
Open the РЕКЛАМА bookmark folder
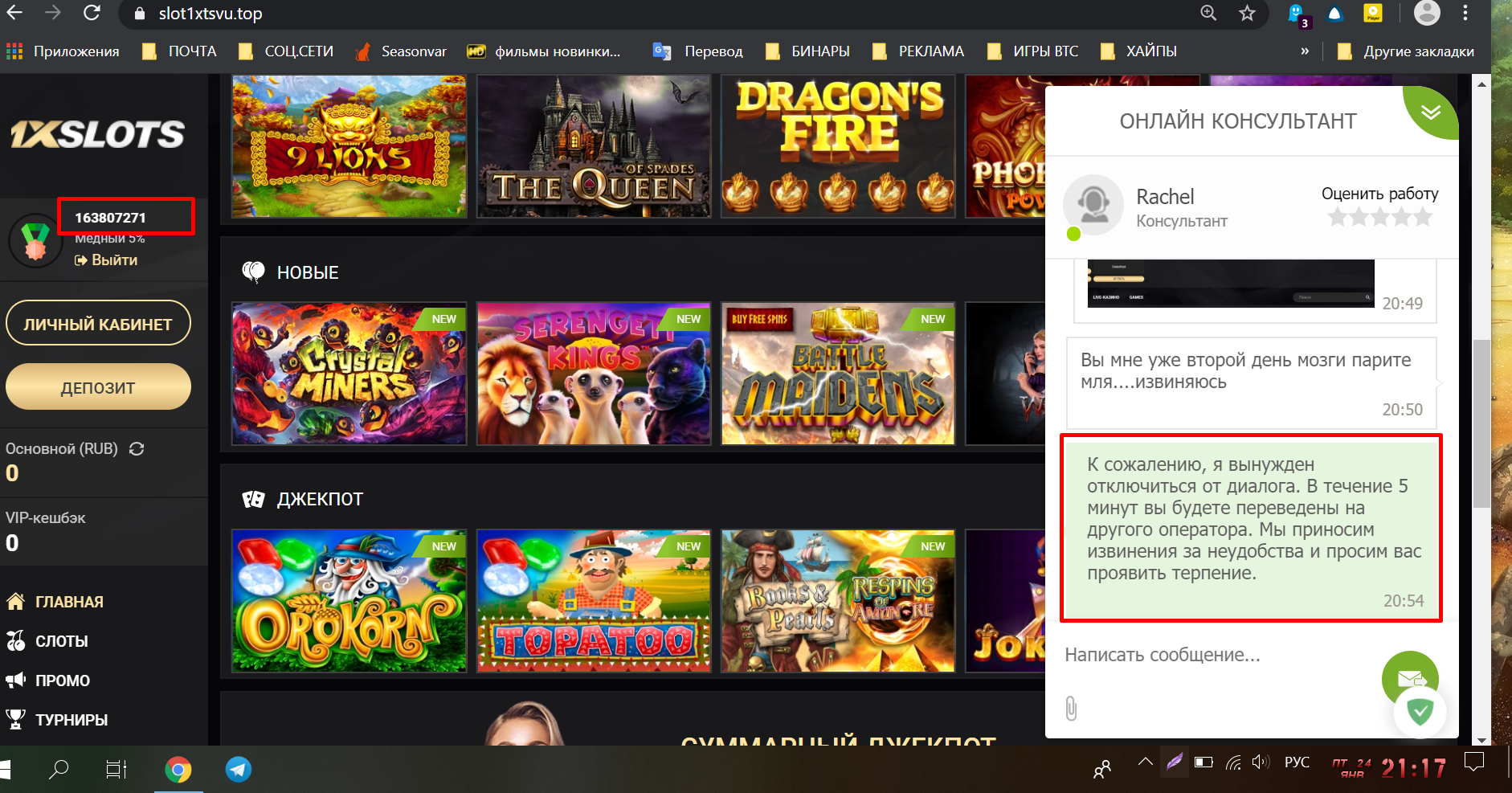[917, 51]
